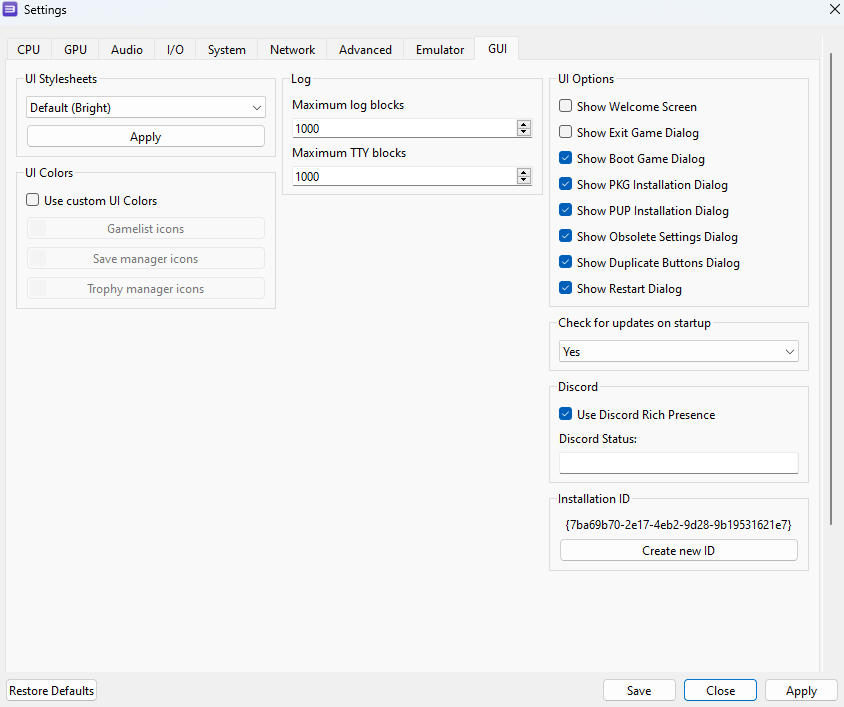Decrease Maximum TTY blocks with down arrow
844x707 pixels.
[x=524, y=180]
